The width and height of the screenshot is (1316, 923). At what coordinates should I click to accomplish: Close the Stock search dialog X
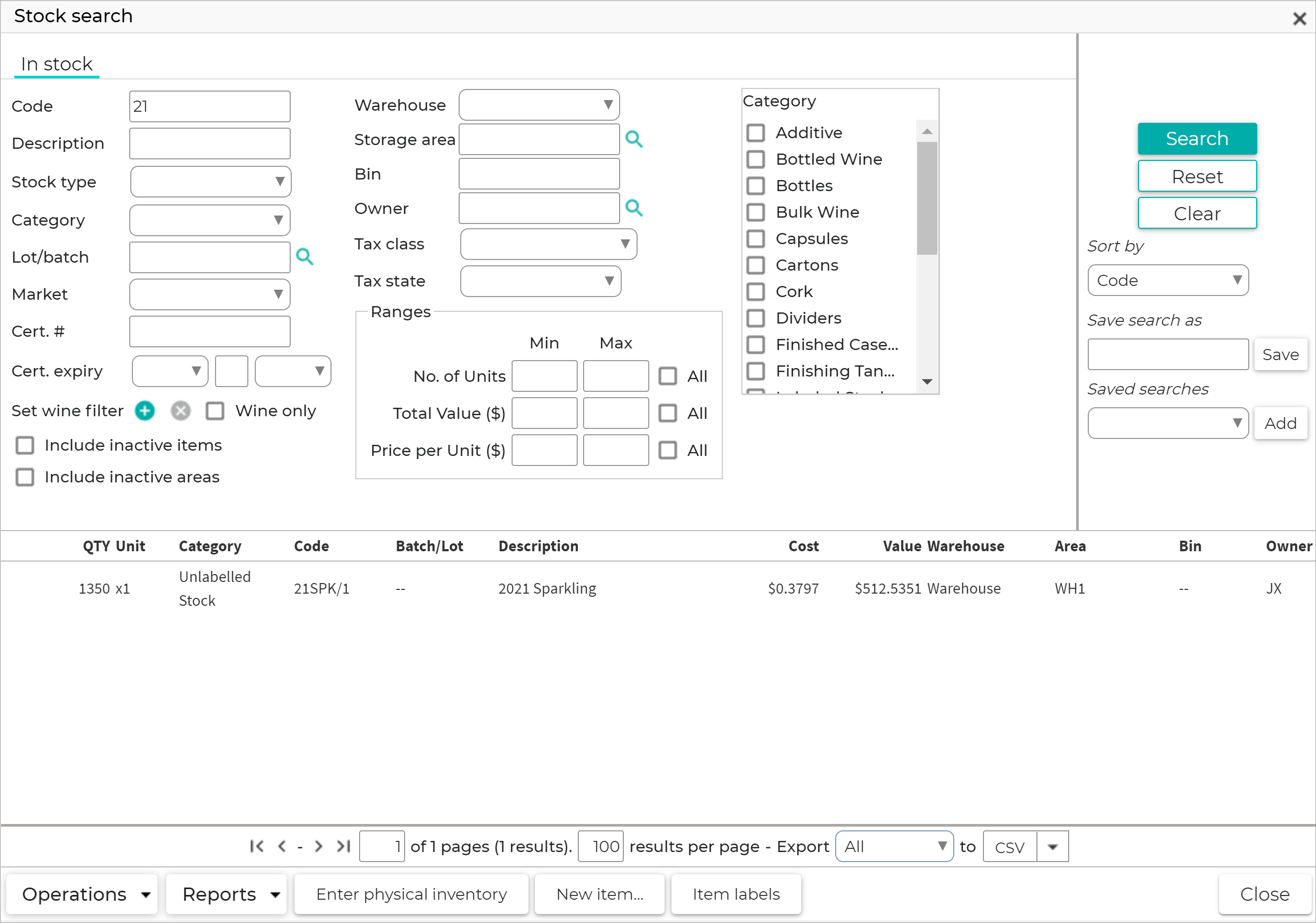coord(1300,19)
